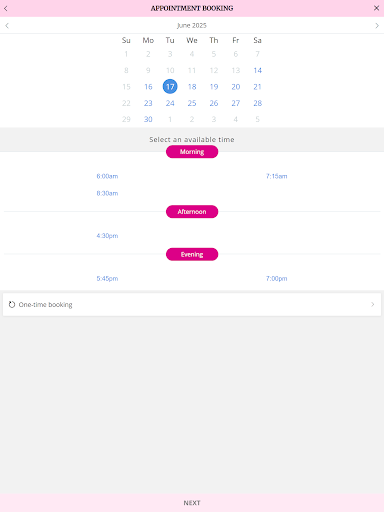The width and height of the screenshot is (384, 512).
Task: Click the recurring booking refresh icon
Action: click(x=12, y=304)
